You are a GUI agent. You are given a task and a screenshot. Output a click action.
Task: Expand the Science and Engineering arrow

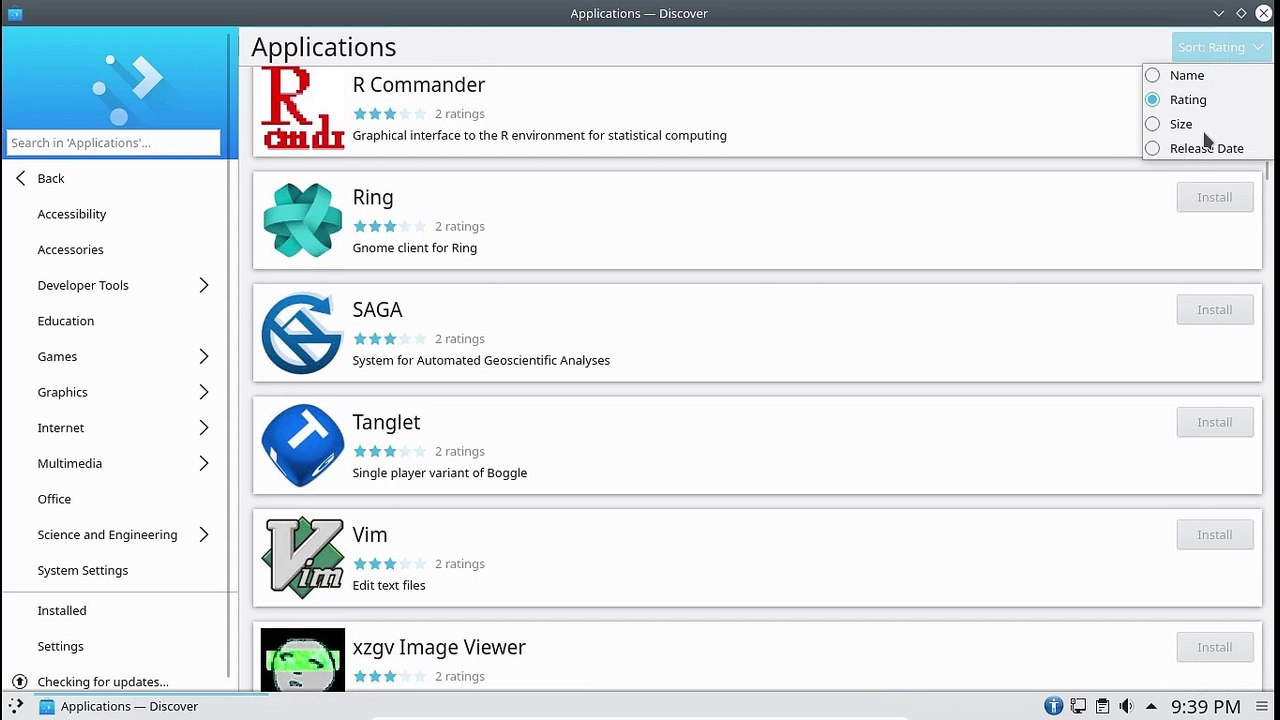(x=204, y=534)
